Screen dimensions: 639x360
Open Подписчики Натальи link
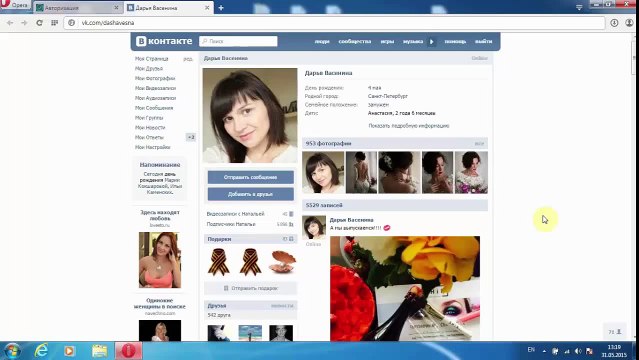click(x=231, y=224)
